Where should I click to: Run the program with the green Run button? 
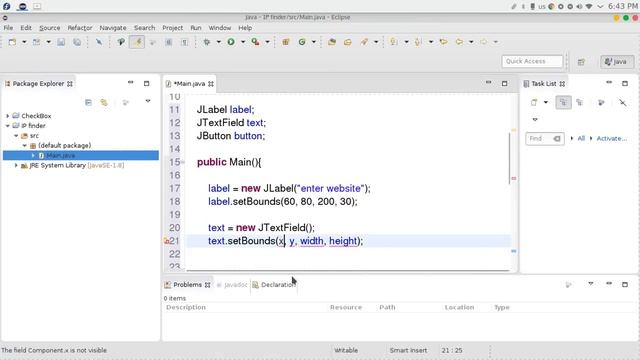(231, 42)
